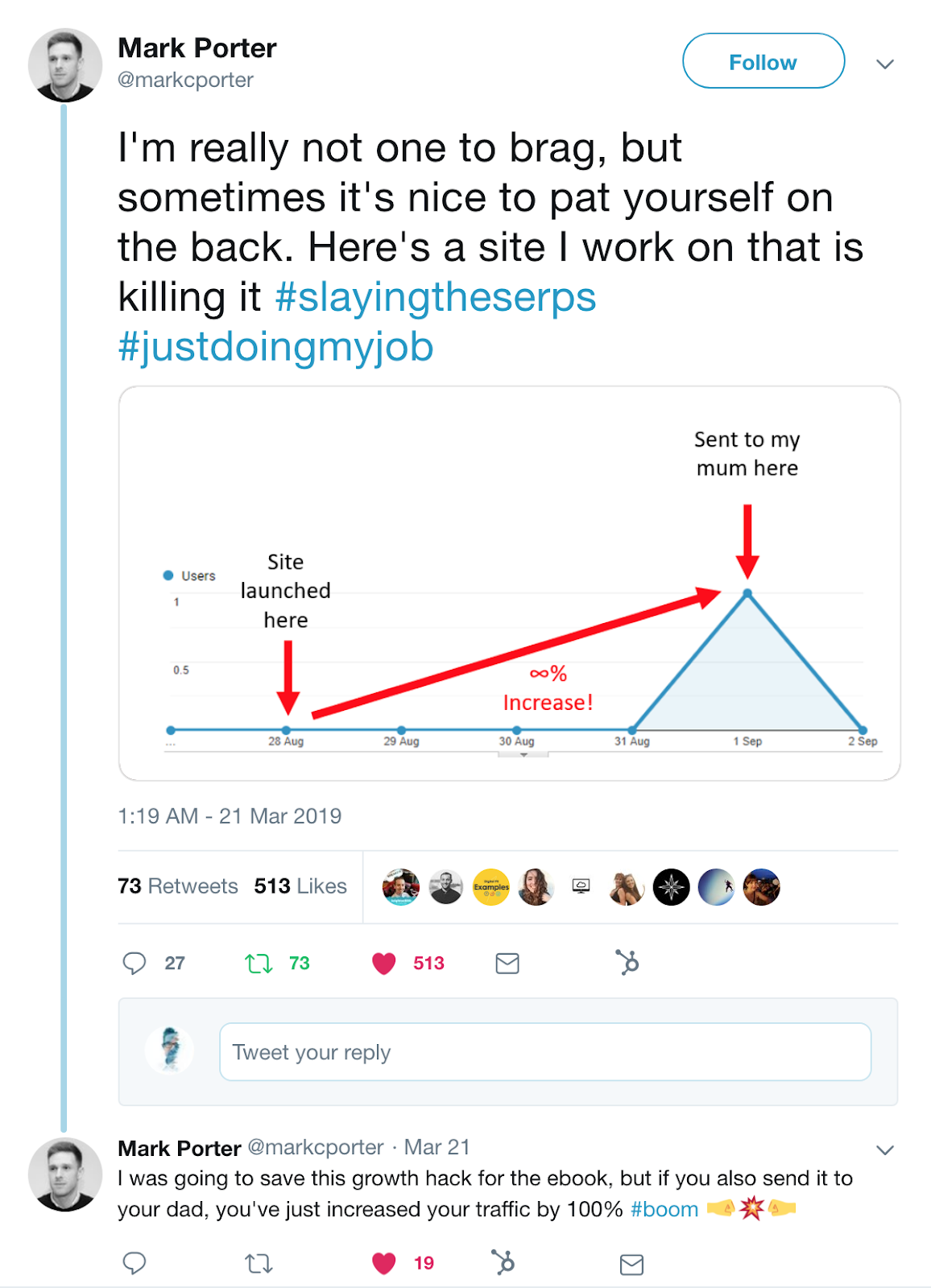Type in the Tweet your reply field
931x1288 pixels.
544,1052
